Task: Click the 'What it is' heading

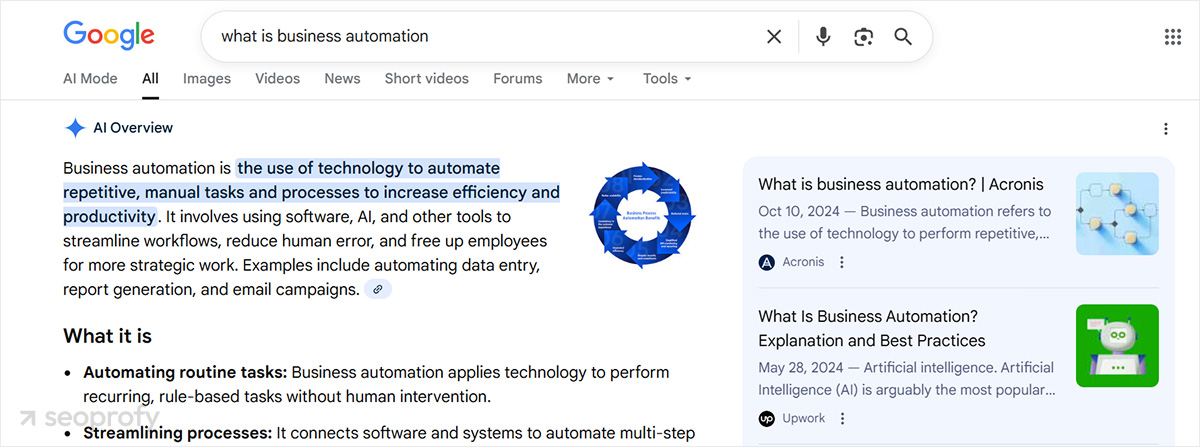Action: tap(107, 335)
